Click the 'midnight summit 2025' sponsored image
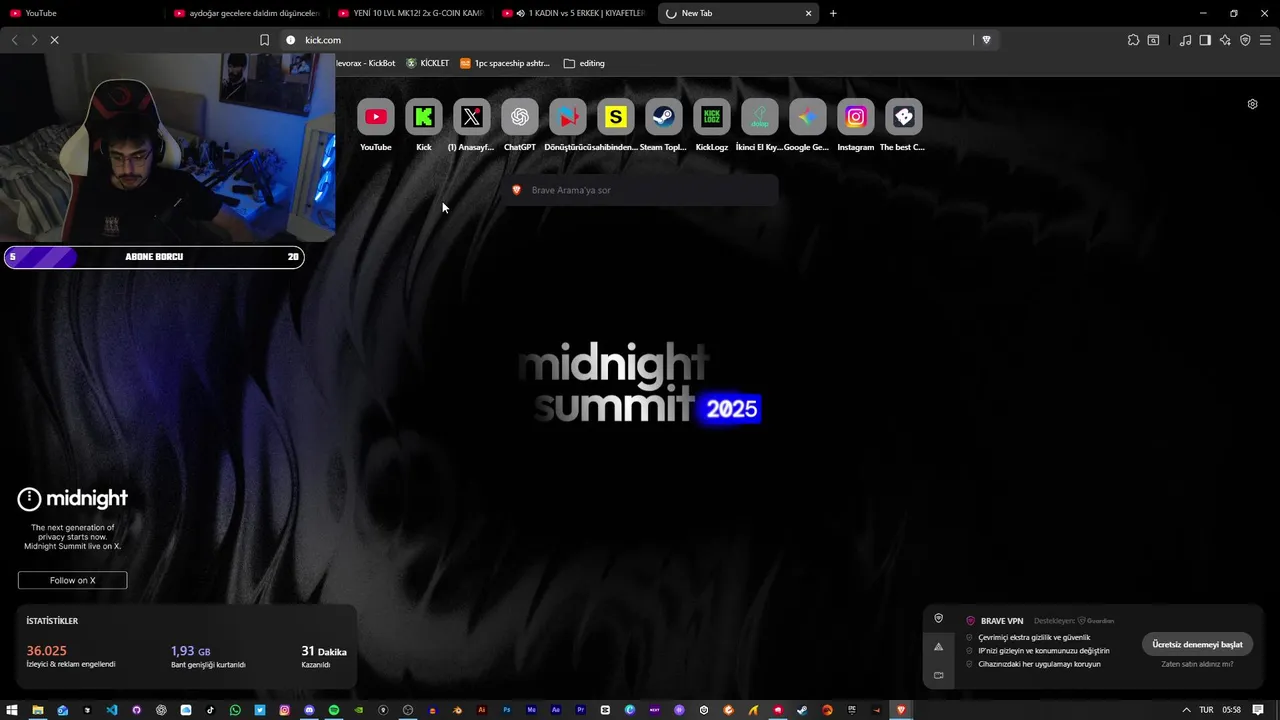This screenshot has width=1280, height=720. pyautogui.click(x=640, y=383)
